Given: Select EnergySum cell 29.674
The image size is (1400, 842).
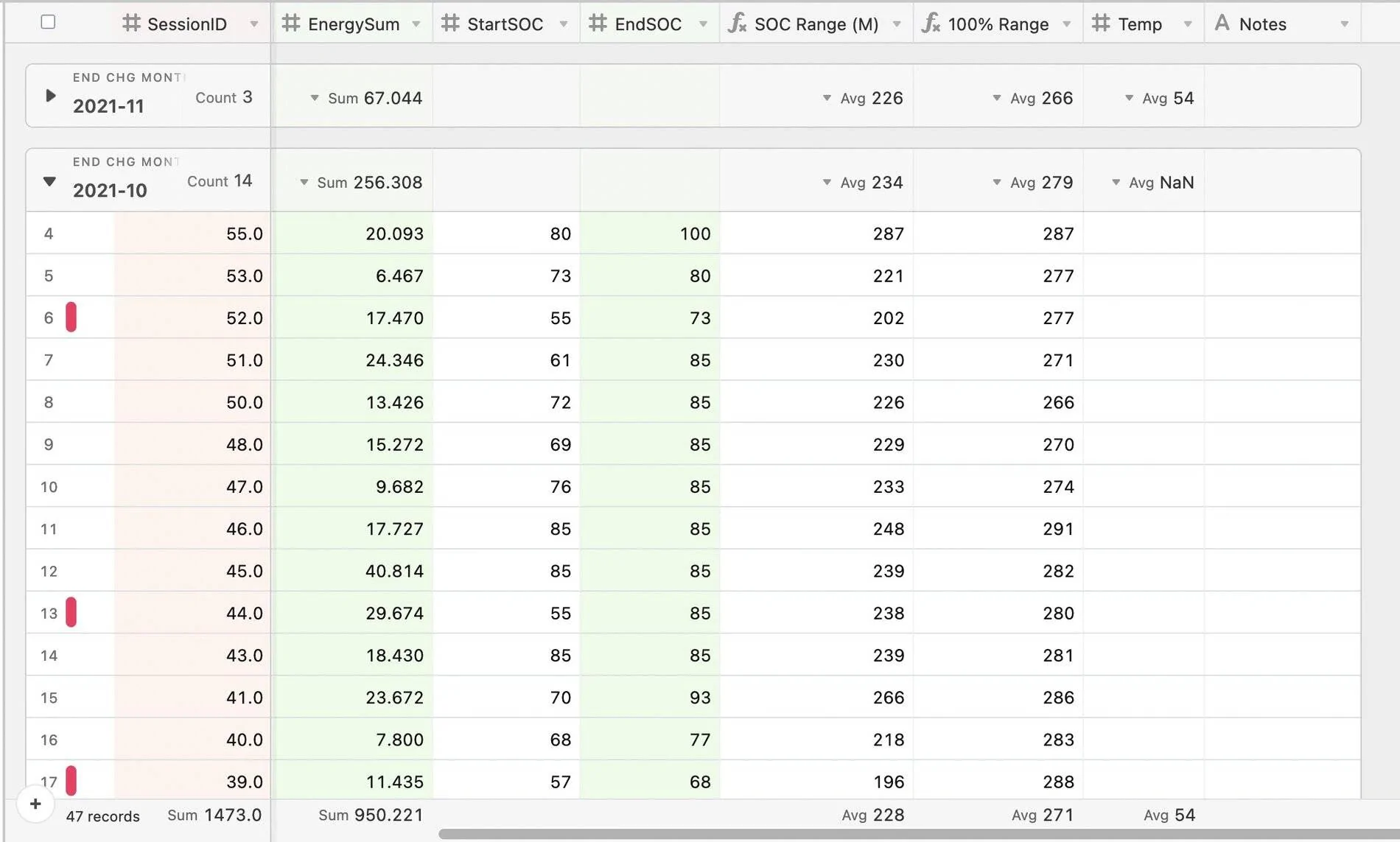Looking at the screenshot, I should 352,613.
